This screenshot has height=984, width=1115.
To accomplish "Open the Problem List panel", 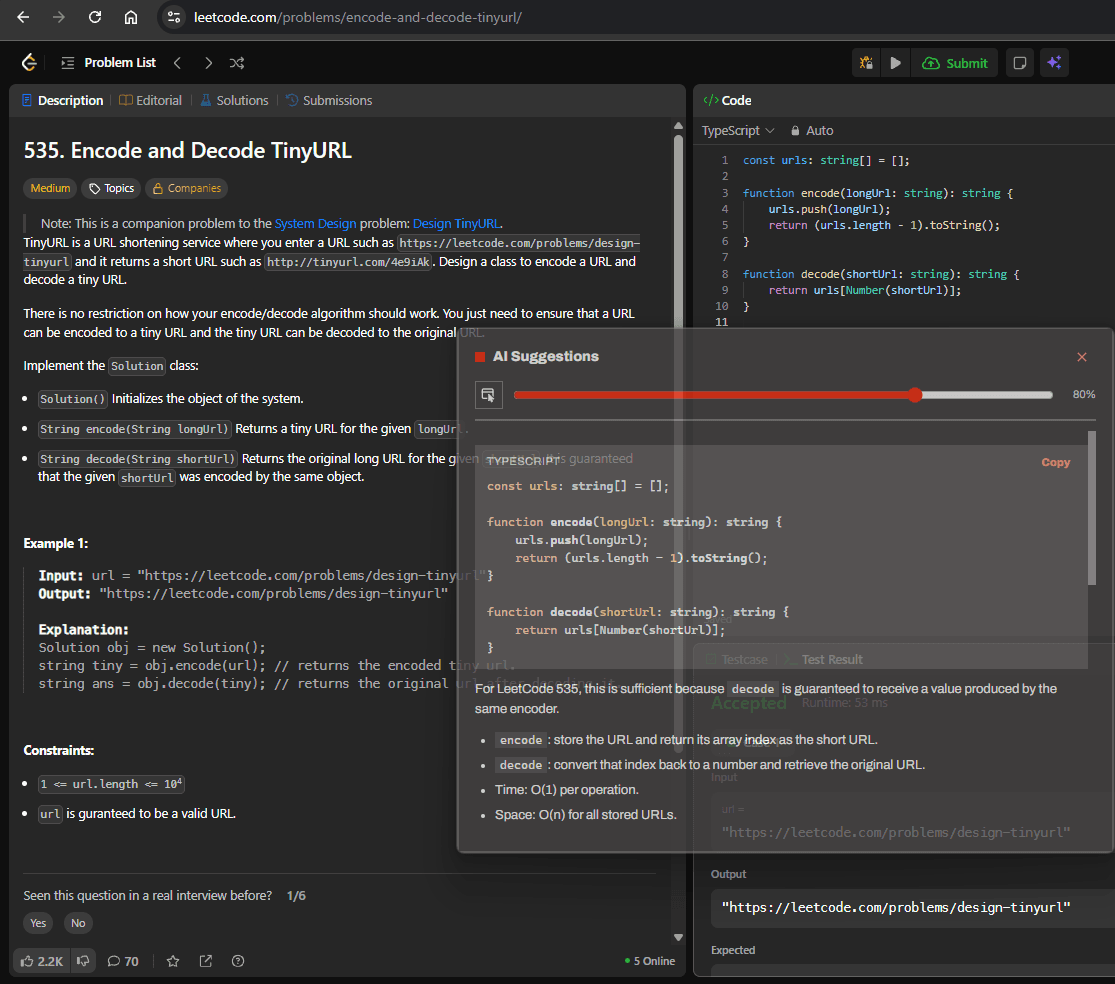I will click(109, 63).
